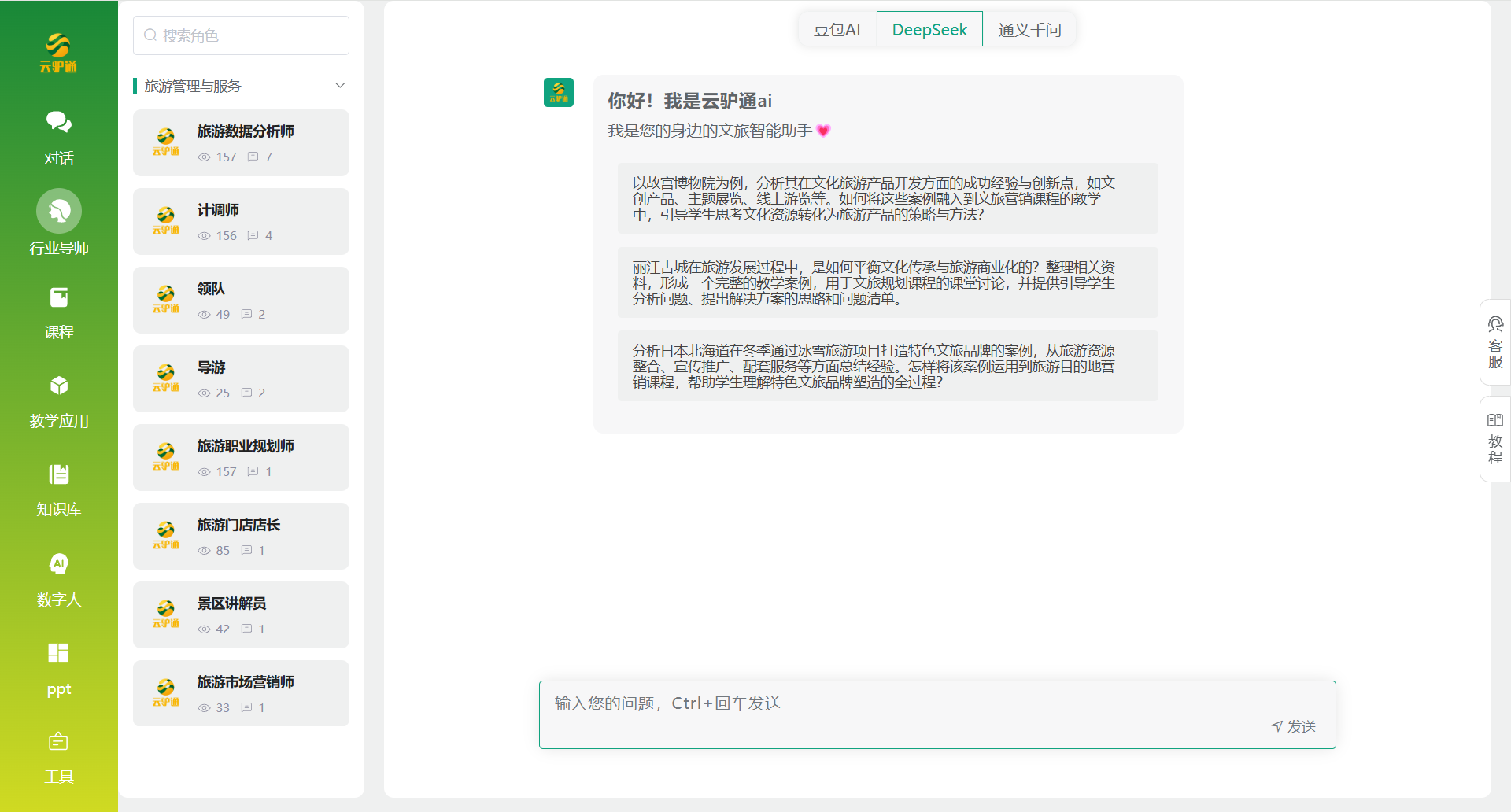Viewport: 1511px width, 812px height.
Task: Select the DeepSeek model tab
Action: pyautogui.click(x=929, y=28)
